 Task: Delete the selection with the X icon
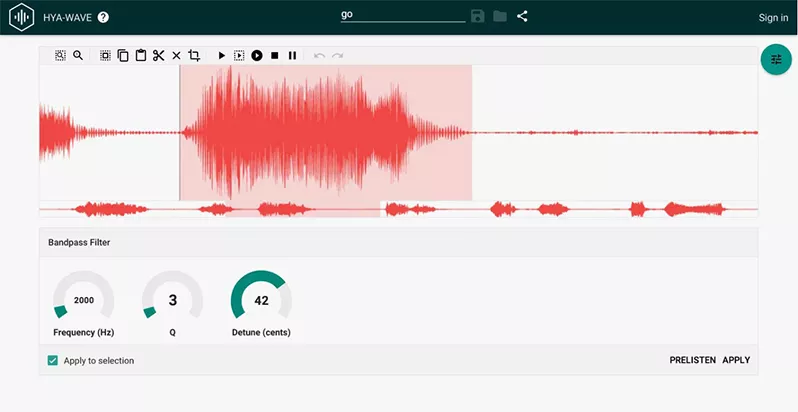tap(176, 56)
